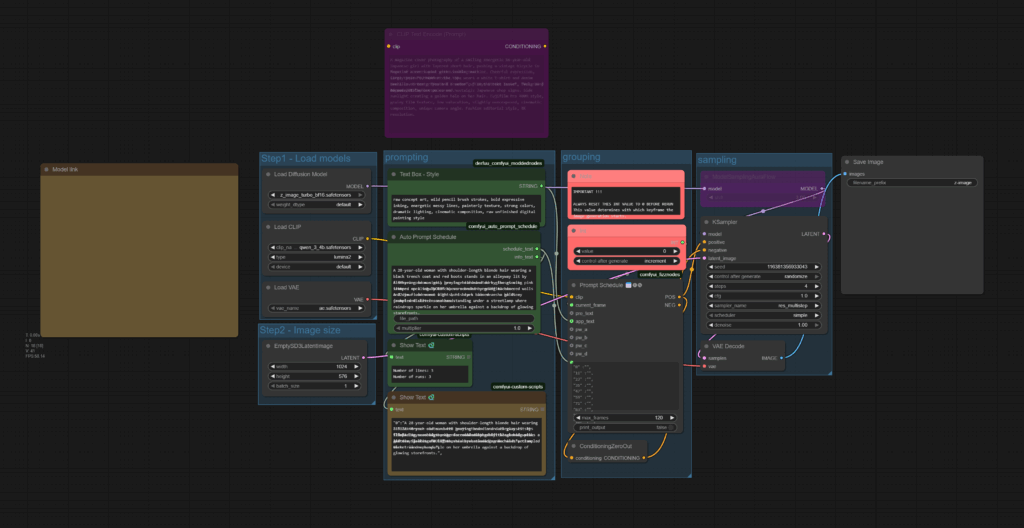Click the Prompt Schedule node title icon
The image size is (1024, 528).
click(628, 285)
